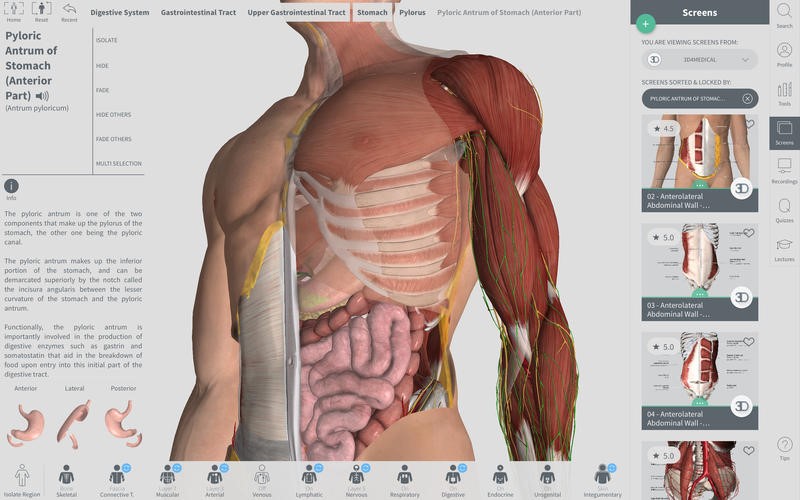Go to Gastrointestinal Tract breadcrumb
Screen dimensions: 800x500
point(198,12)
